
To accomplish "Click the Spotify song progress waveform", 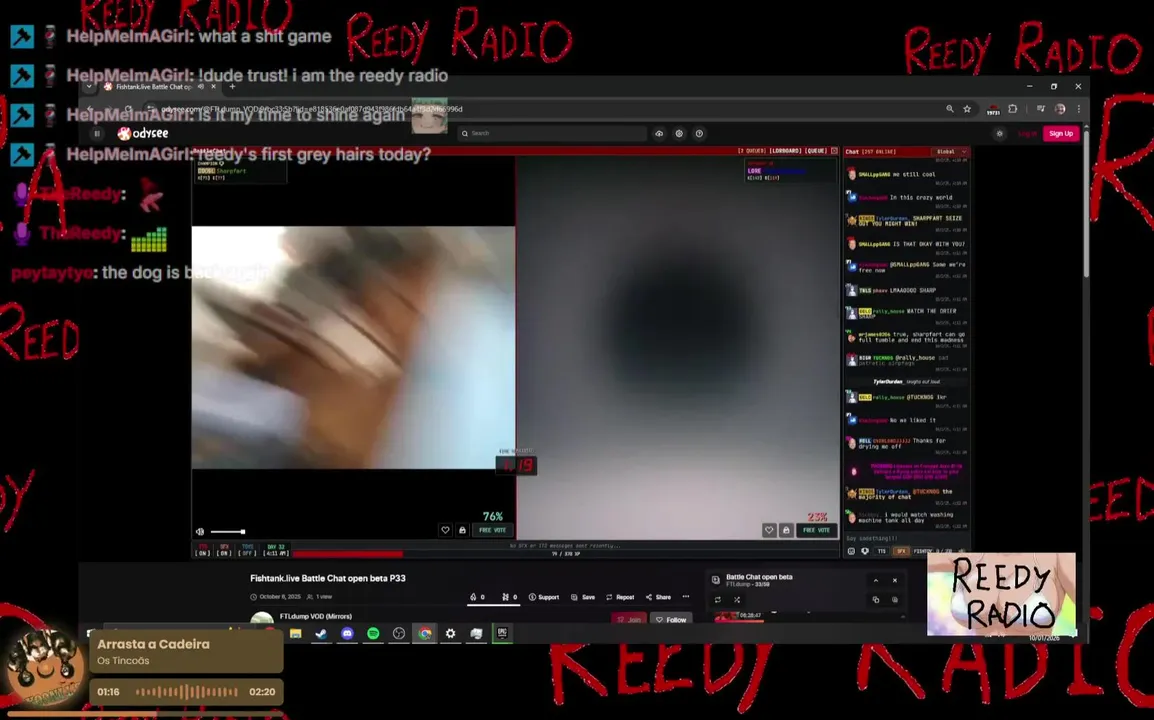I will tap(186, 692).
